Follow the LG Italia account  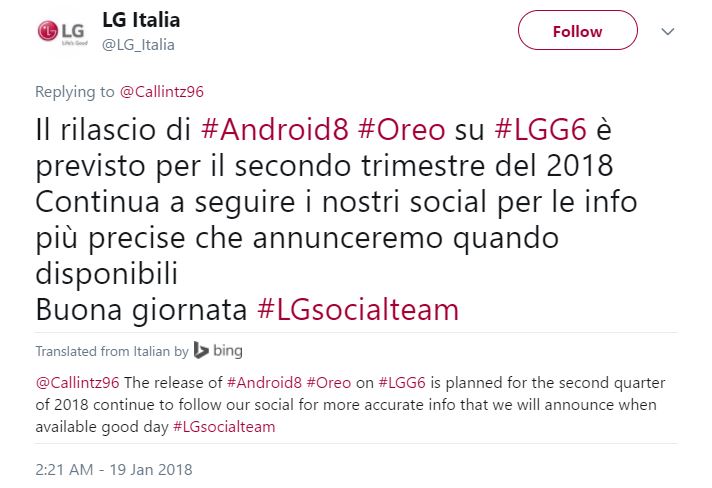(578, 30)
